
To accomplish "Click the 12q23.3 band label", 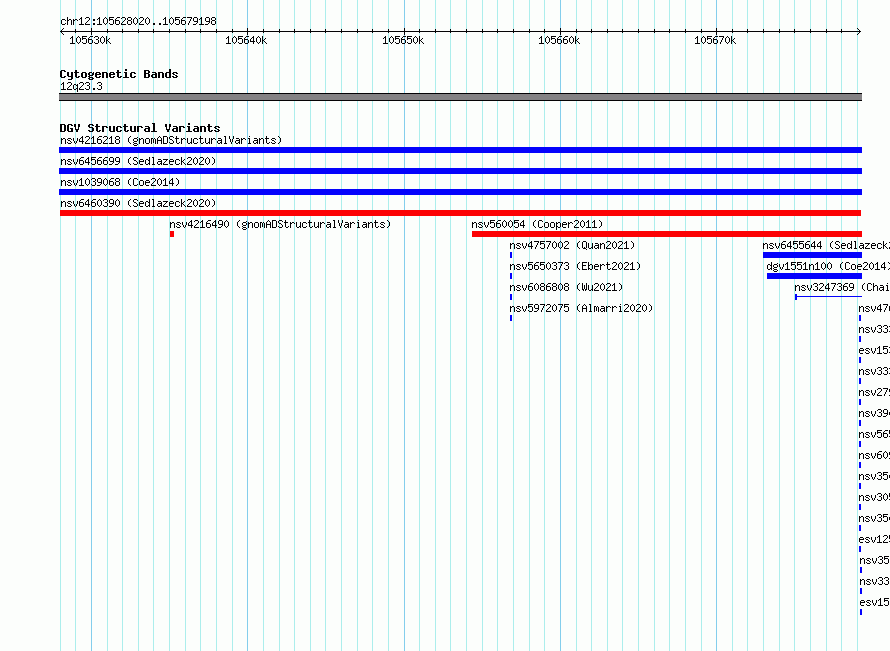I will pyautogui.click(x=81, y=86).
